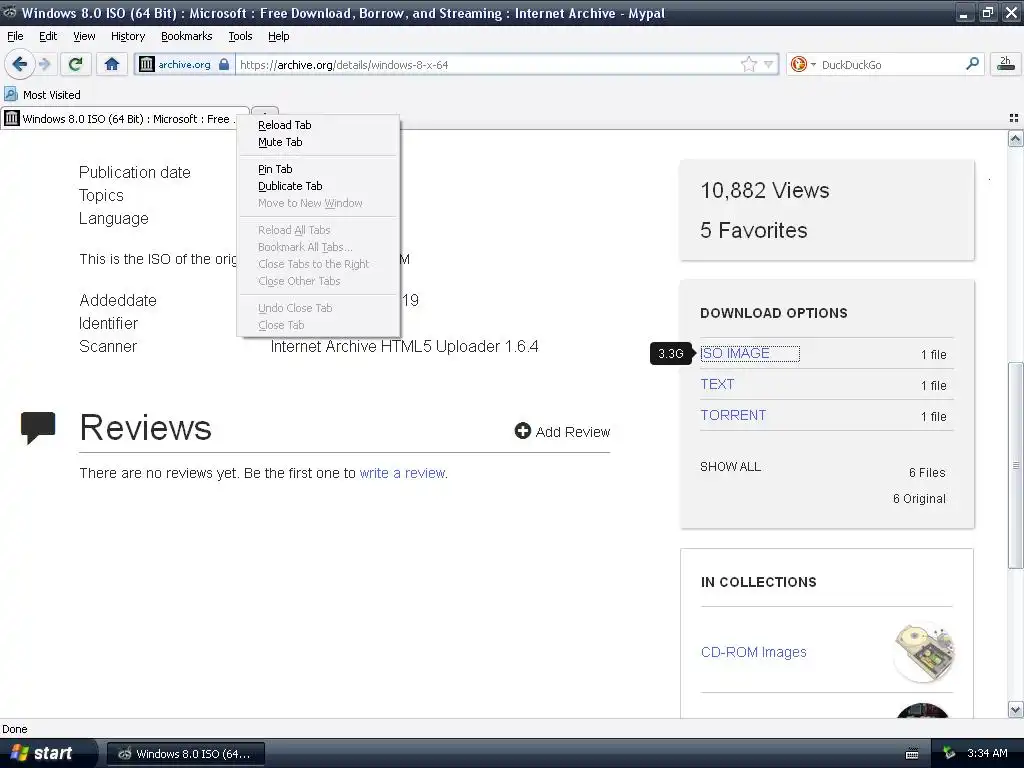Image resolution: width=1024 pixels, height=768 pixels.
Task: Click the scrollbar up arrow
Action: 1015,138
